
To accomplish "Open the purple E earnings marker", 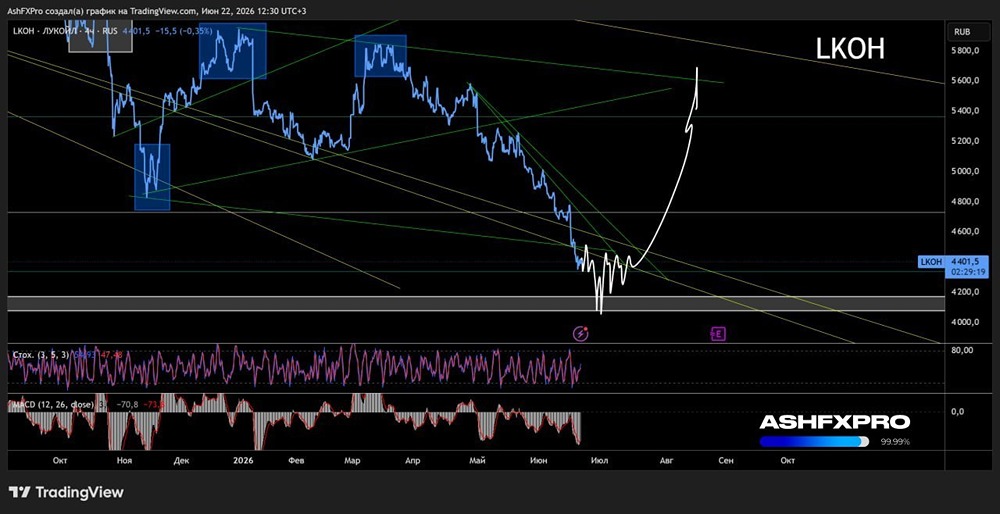I will (718, 333).
